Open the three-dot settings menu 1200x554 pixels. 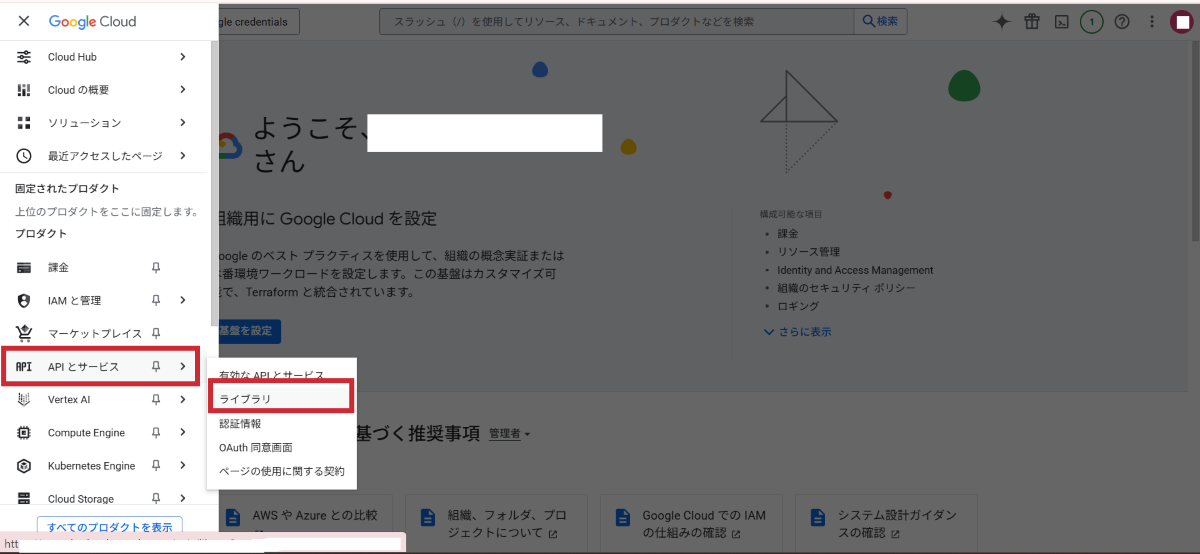coord(1153,22)
